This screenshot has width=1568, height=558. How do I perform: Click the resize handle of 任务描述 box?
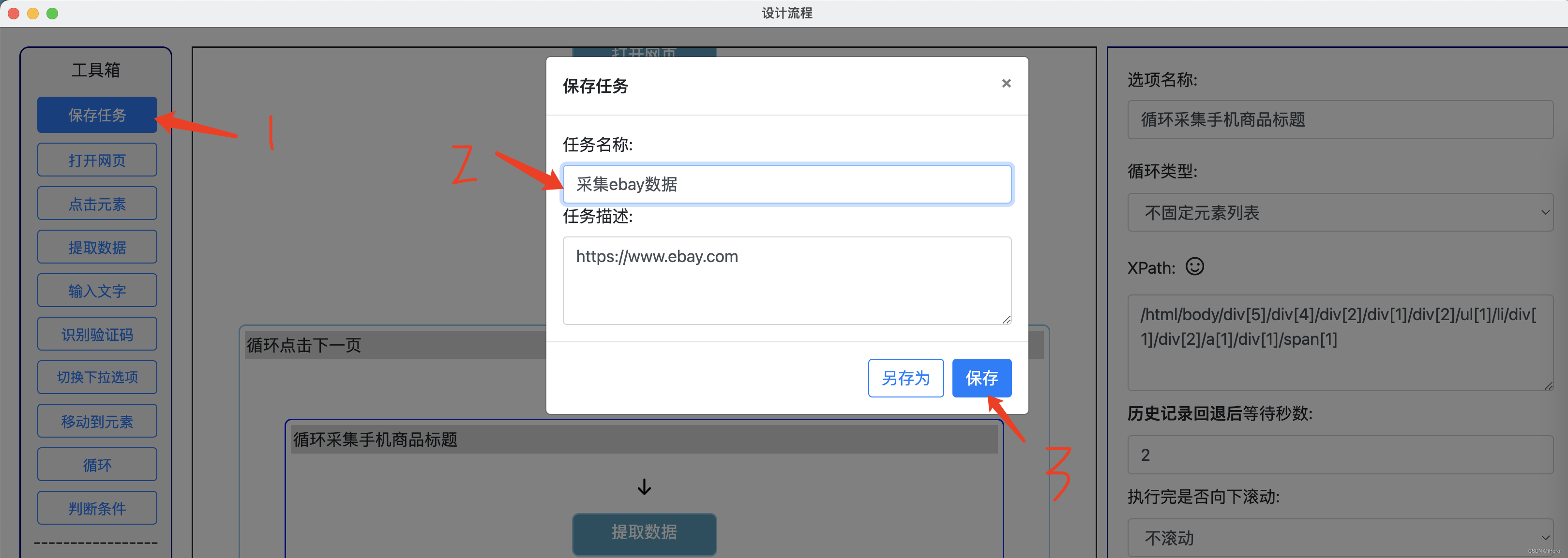pyautogui.click(x=1006, y=319)
